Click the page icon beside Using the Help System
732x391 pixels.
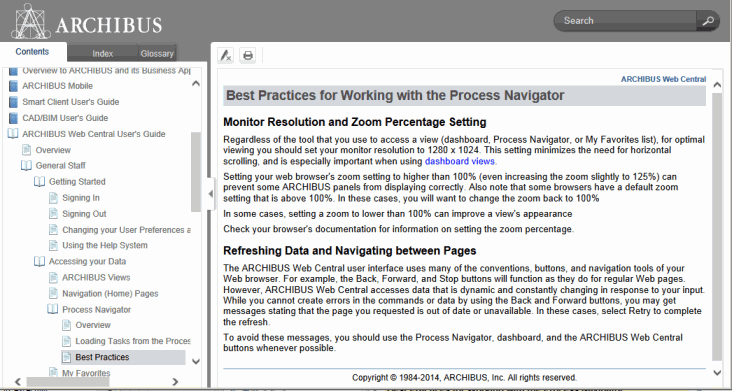[53, 245]
